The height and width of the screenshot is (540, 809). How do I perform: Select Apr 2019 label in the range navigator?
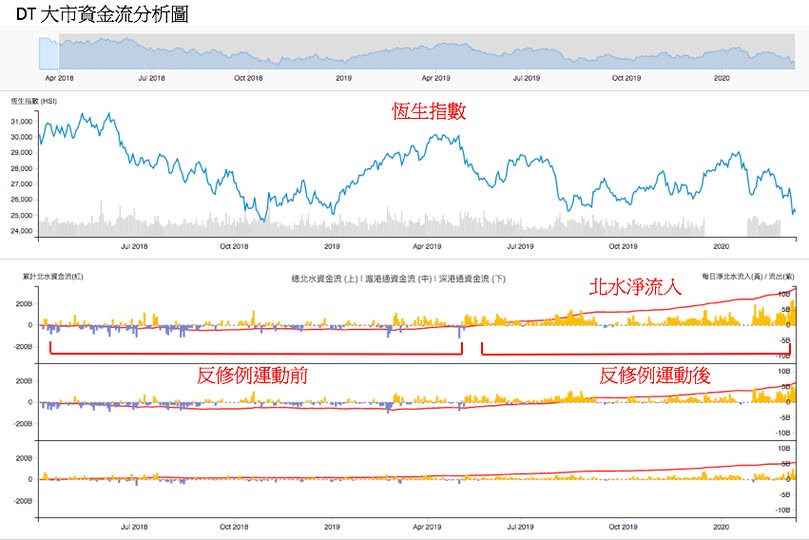[x=435, y=78]
